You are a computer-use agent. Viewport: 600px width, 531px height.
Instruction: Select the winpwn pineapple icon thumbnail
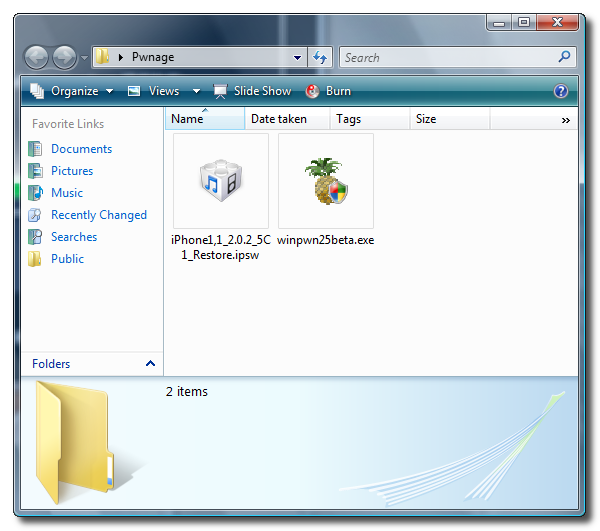click(326, 181)
